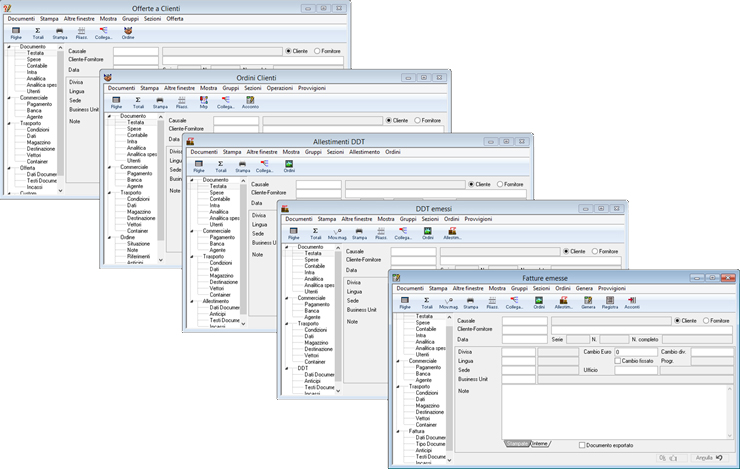The image size is (740, 469).
Task: Select Pagamento in Fatture emesse tree
Action: pyautogui.click(x=428, y=367)
